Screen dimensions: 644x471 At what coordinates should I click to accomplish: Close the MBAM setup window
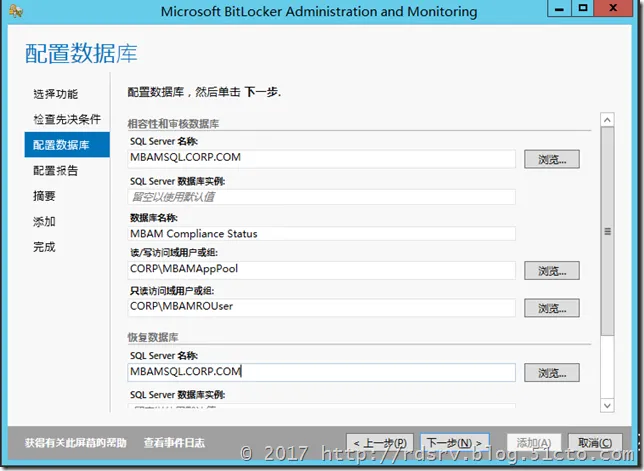(613, 9)
